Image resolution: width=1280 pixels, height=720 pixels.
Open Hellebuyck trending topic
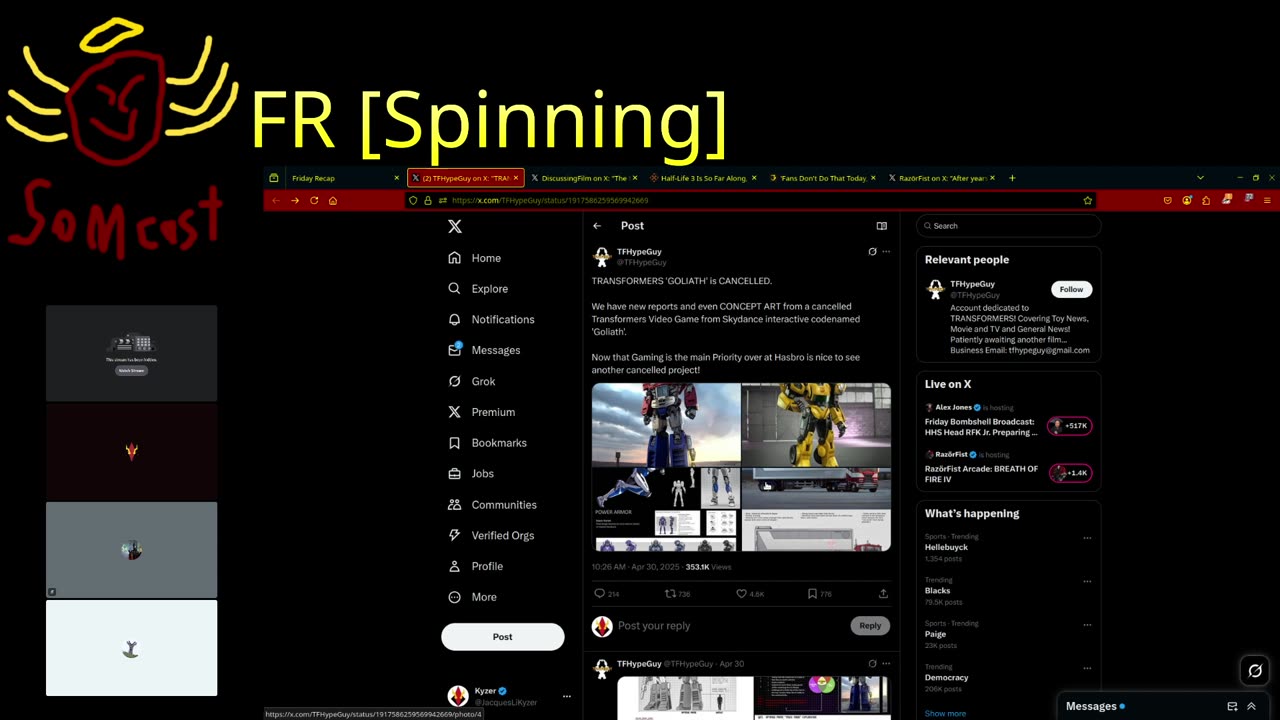946,548
